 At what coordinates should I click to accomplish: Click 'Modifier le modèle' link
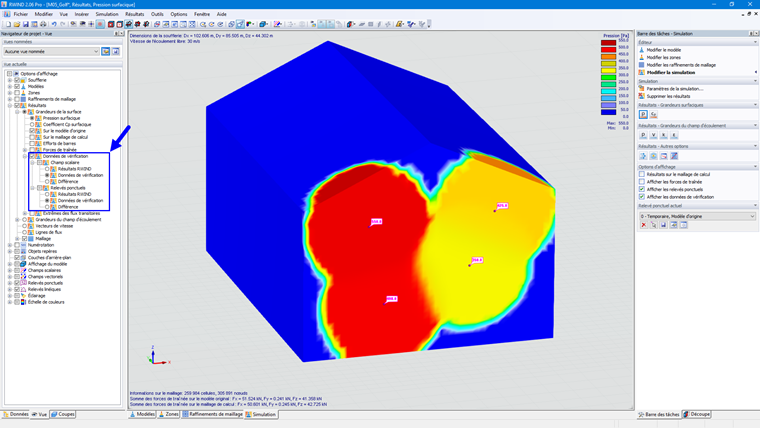(x=664, y=50)
